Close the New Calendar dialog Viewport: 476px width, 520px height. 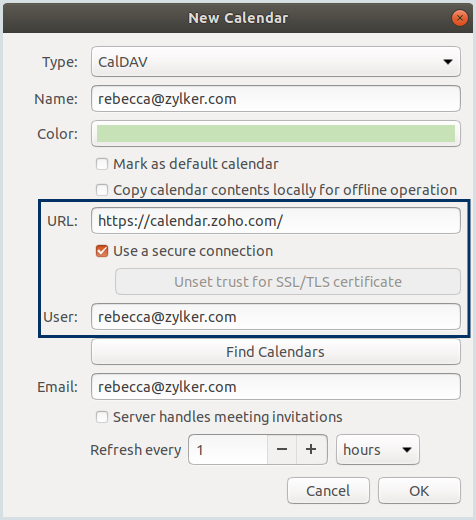coord(460,18)
